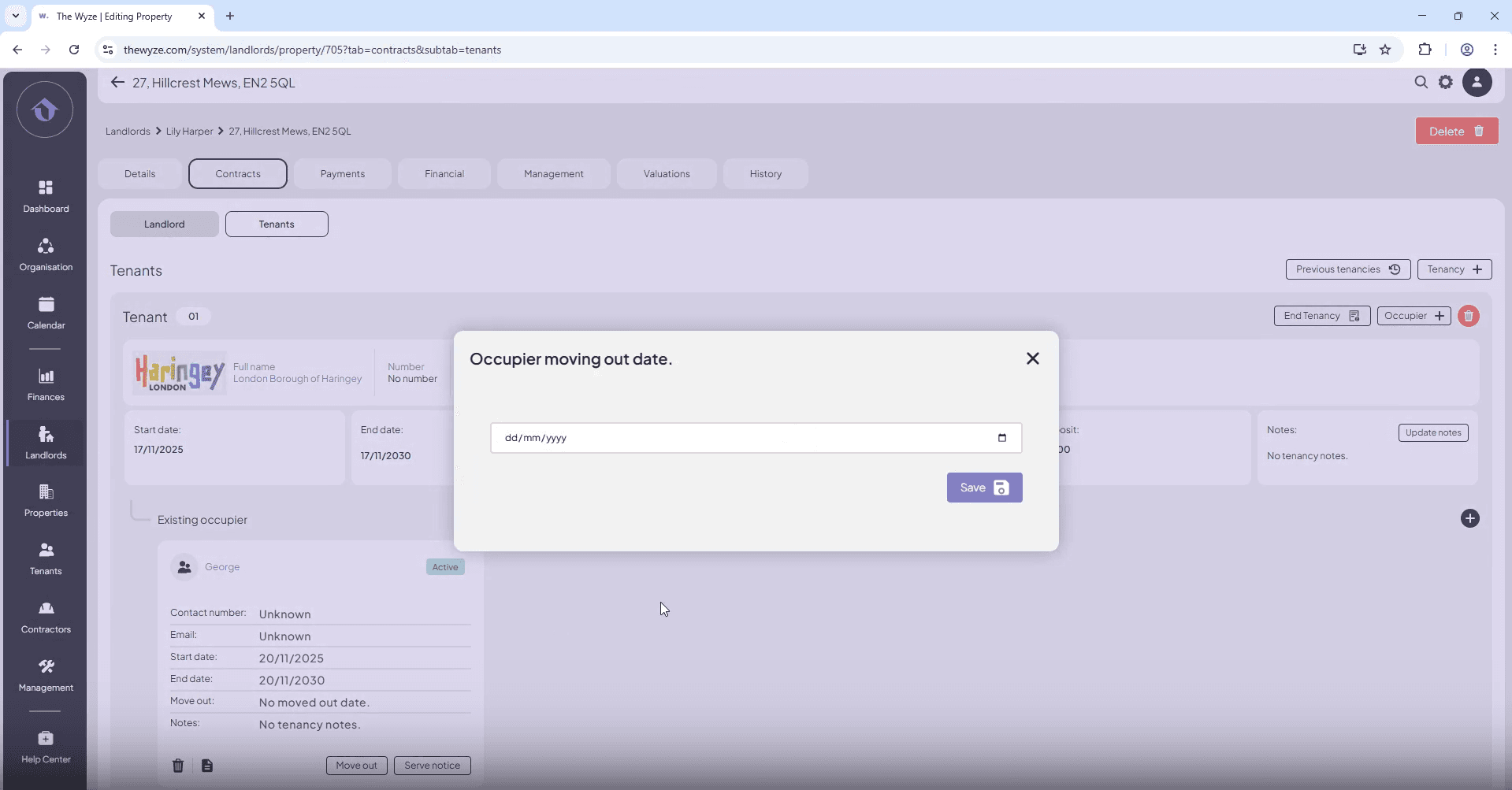Open the calendar picker in date field
The image size is (1512, 790).
(1001, 438)
